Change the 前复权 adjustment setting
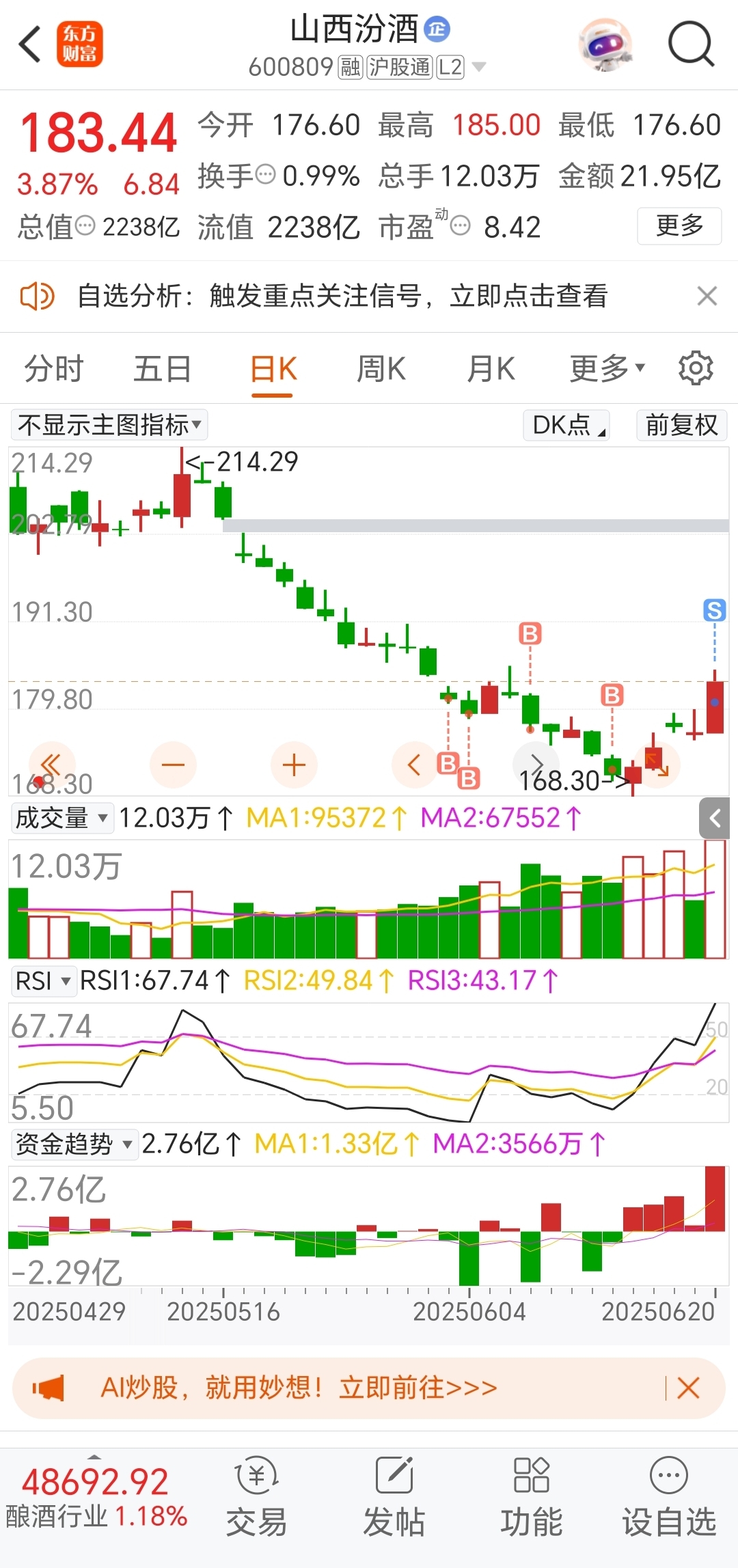 681,425
